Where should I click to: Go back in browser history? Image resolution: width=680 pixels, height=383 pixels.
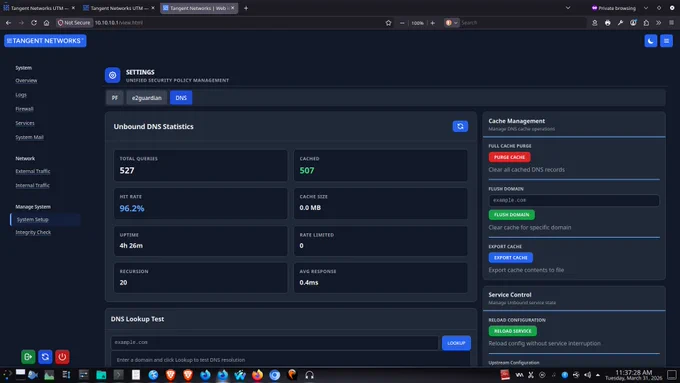[x=8, y=23]
